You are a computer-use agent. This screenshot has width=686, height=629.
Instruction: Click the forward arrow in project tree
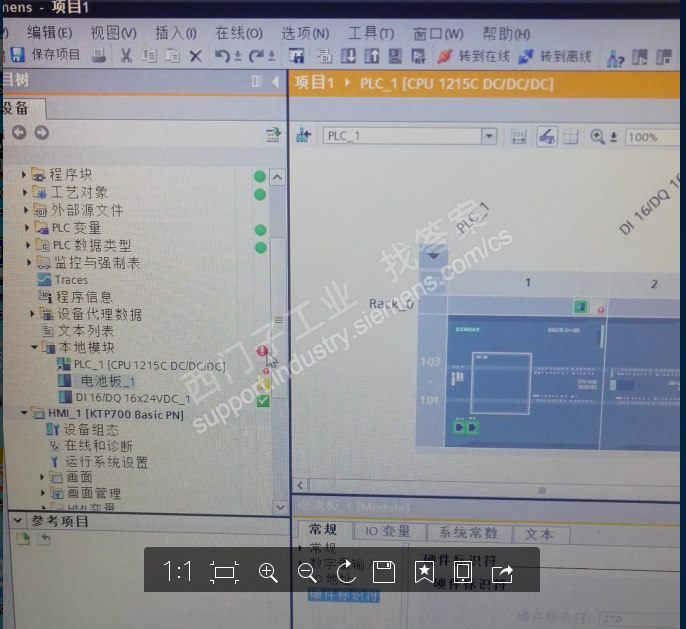[42, 132]
